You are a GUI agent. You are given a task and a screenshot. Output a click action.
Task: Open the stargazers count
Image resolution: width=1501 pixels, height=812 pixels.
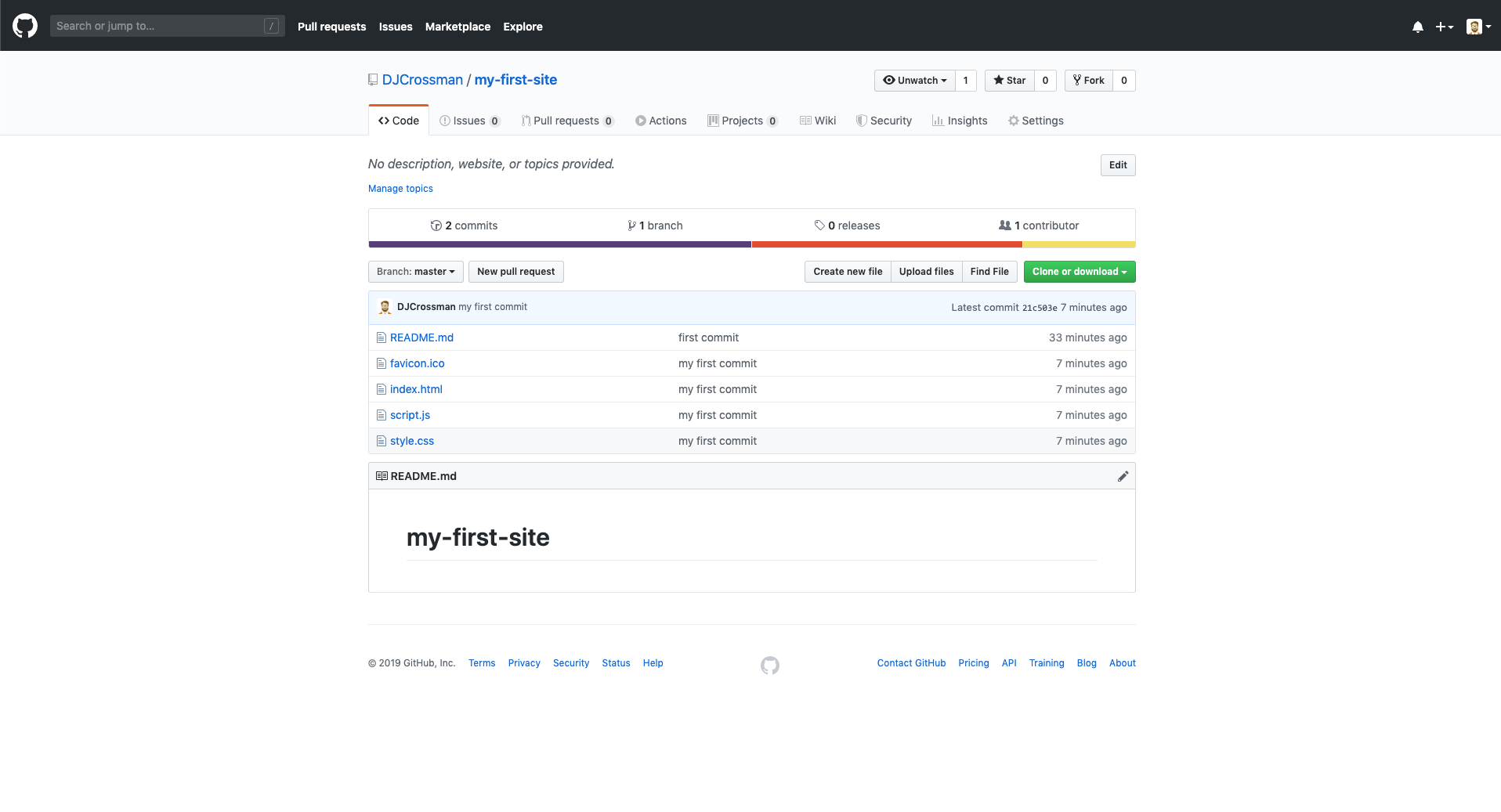coord(1045,81)
